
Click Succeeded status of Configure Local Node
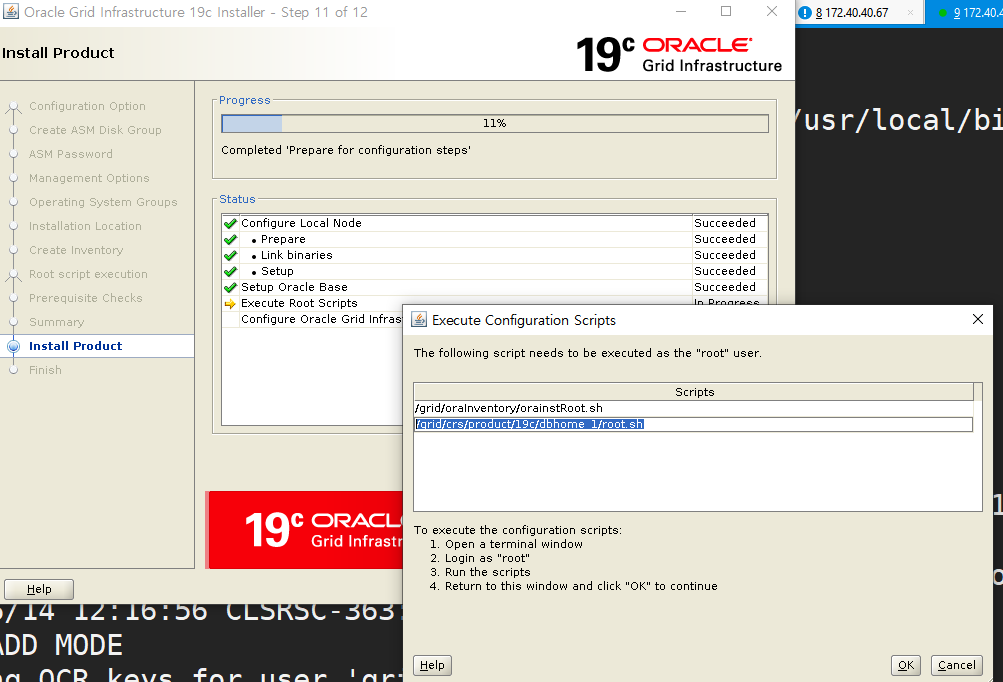(725, 223)
